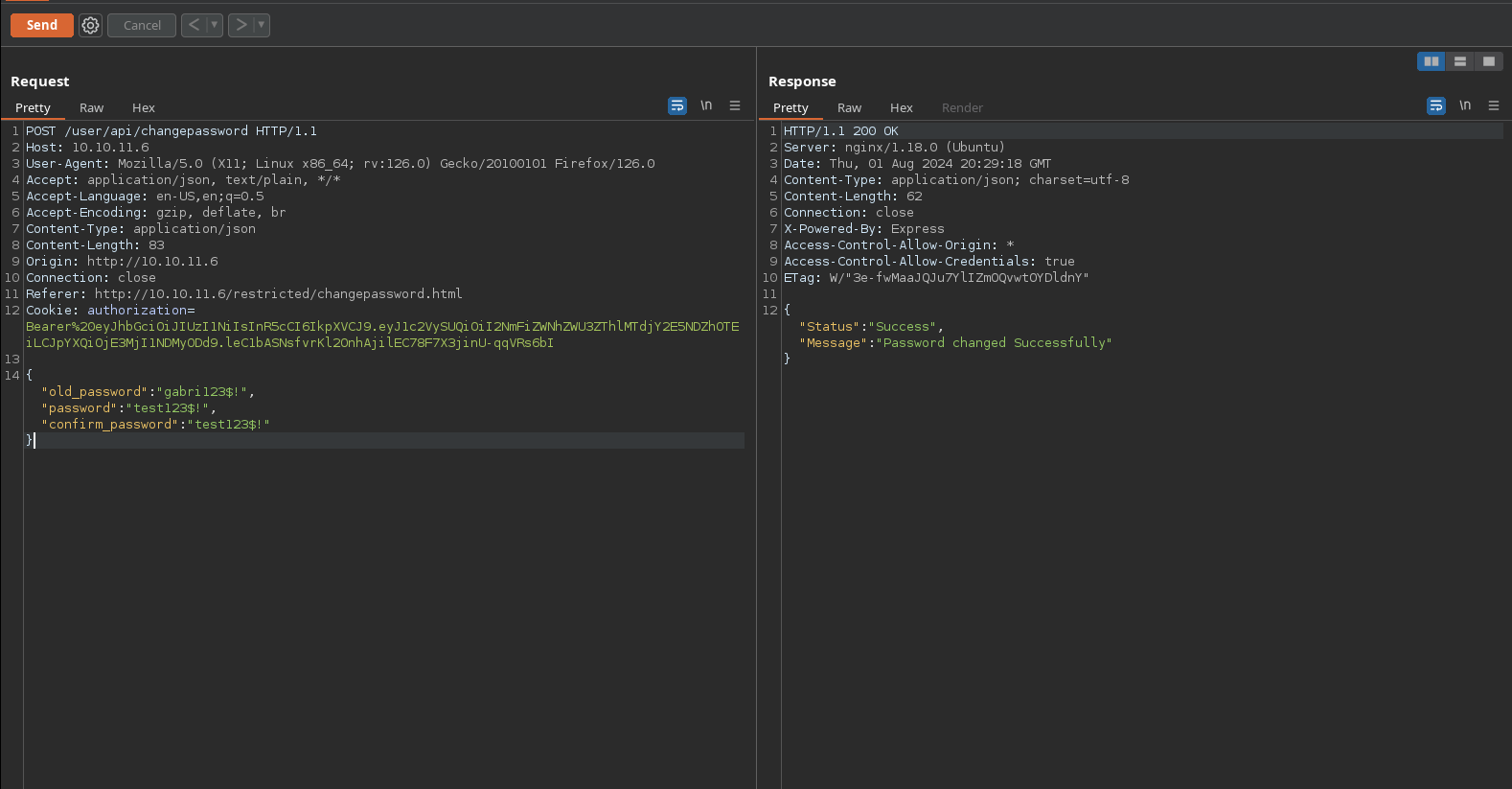Switch to the Response Raw tab
The height and width of the screenshot is (789, 1512).
click(850, 107)
